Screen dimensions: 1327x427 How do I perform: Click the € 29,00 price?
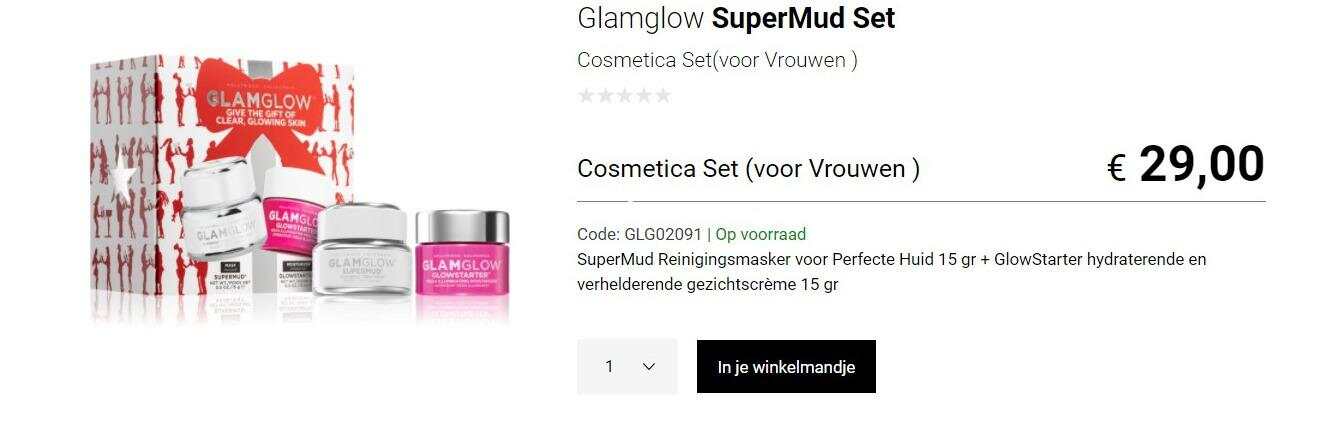coord(1186,165)
